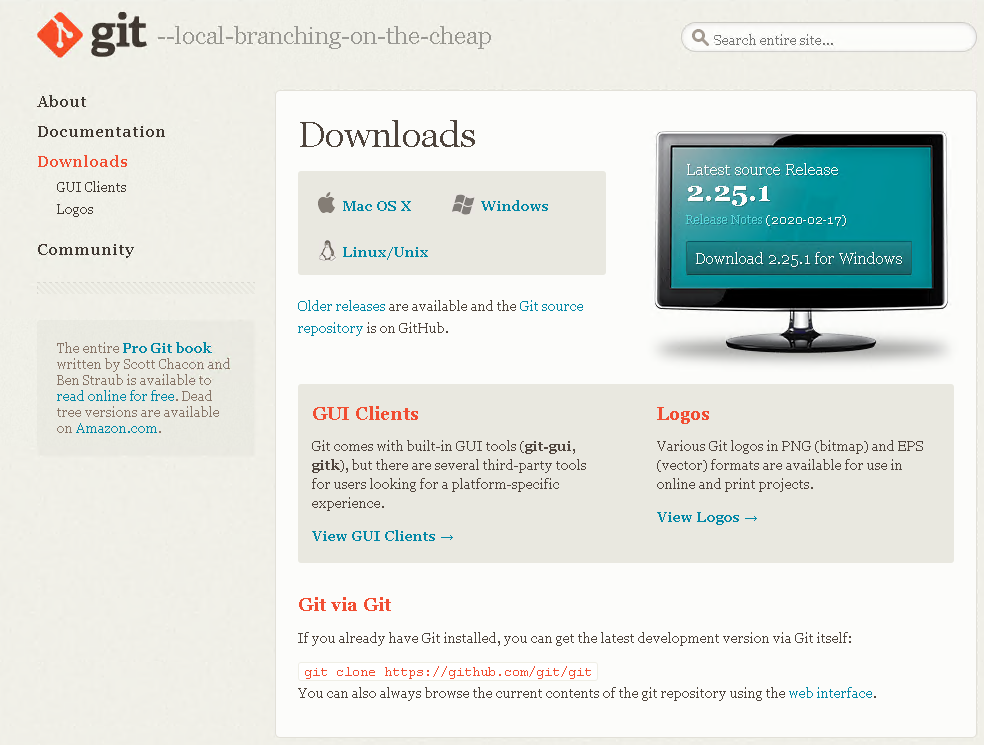Follow View GUI Clients arrow link

(382, 537)
